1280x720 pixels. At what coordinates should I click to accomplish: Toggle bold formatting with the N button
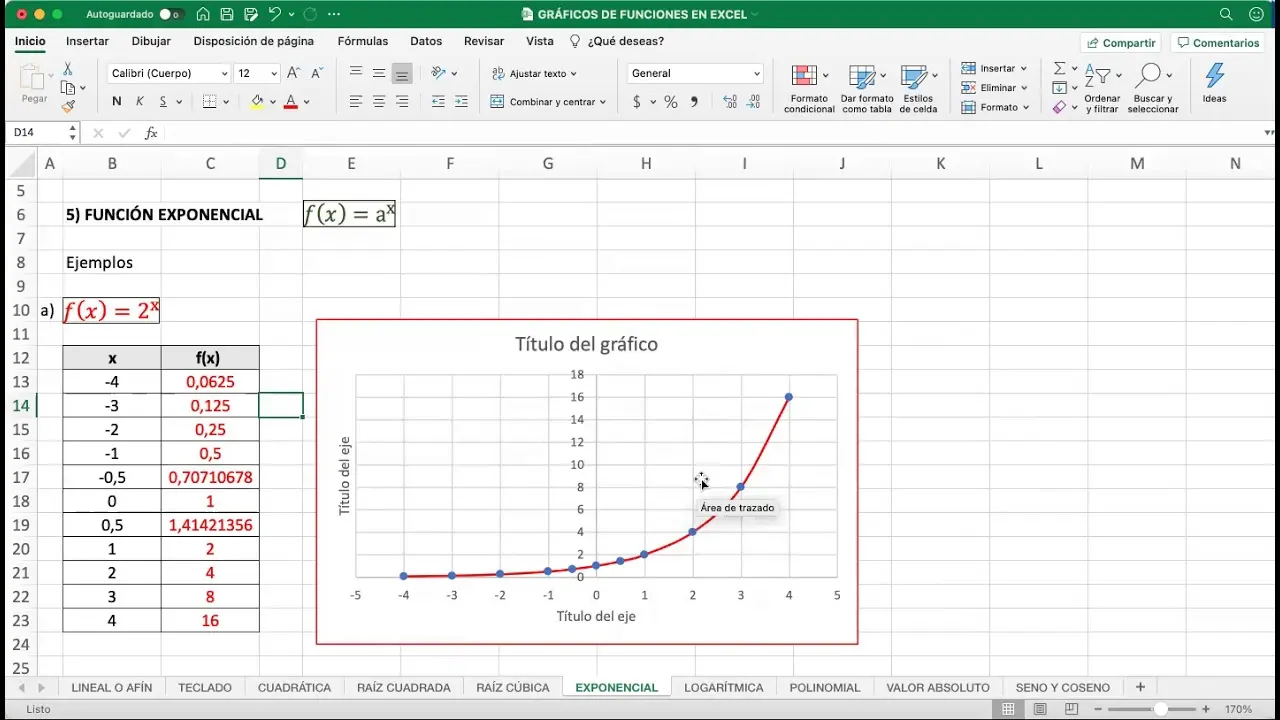coord(117,102)
